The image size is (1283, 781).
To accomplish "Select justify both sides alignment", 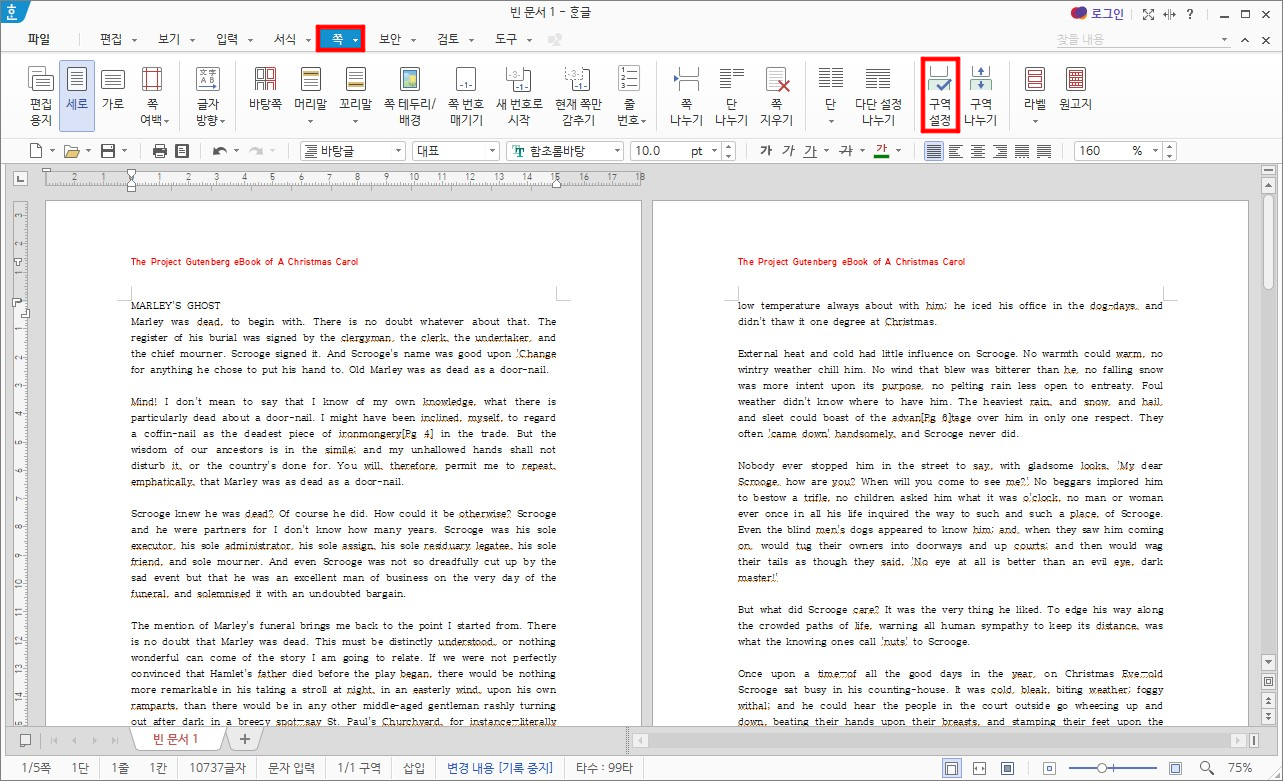I will click(x=933, y=151).
